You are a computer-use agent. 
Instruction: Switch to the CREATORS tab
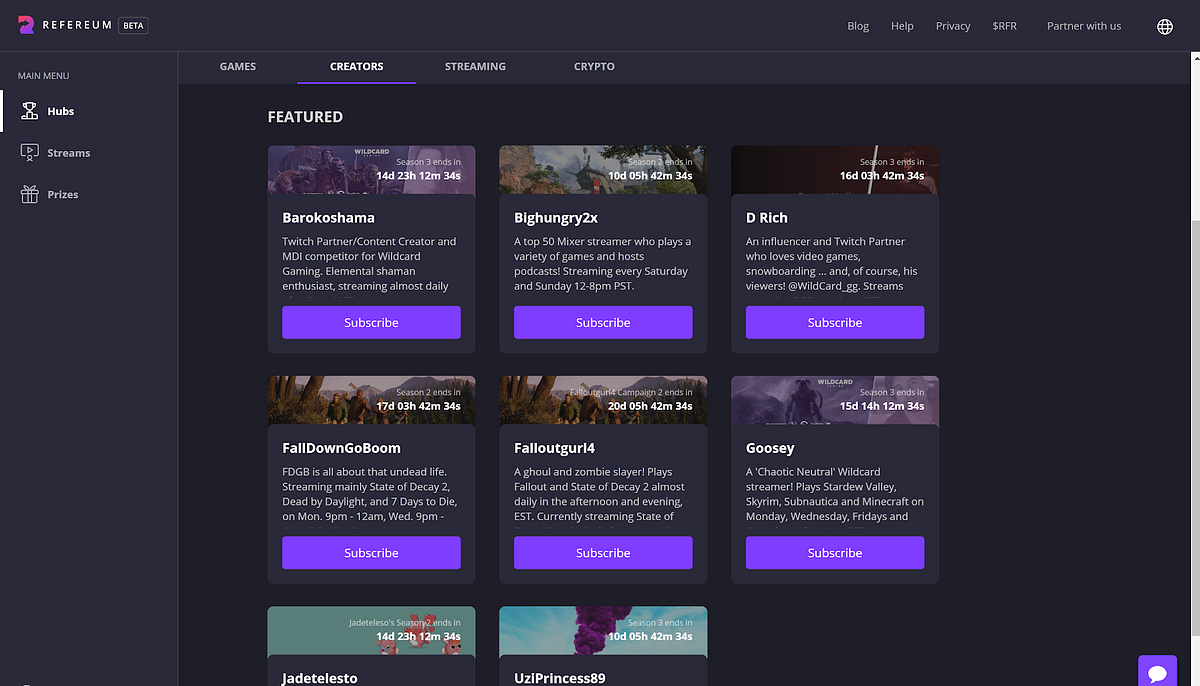(357, 66)
